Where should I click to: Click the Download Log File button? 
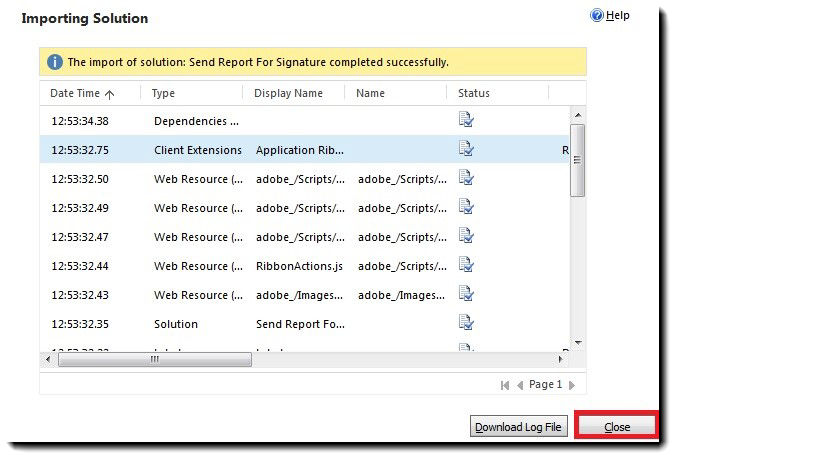point(518,426)
